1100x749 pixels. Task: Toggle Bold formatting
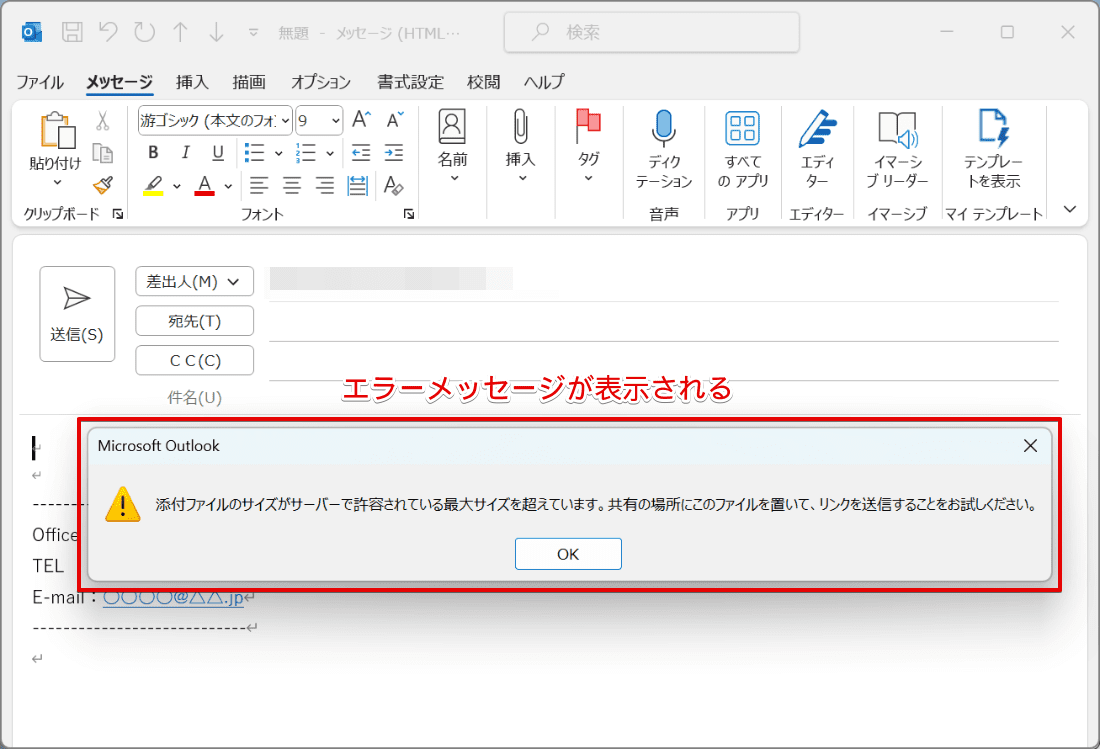pyautogui.click(x=153, y=152)
